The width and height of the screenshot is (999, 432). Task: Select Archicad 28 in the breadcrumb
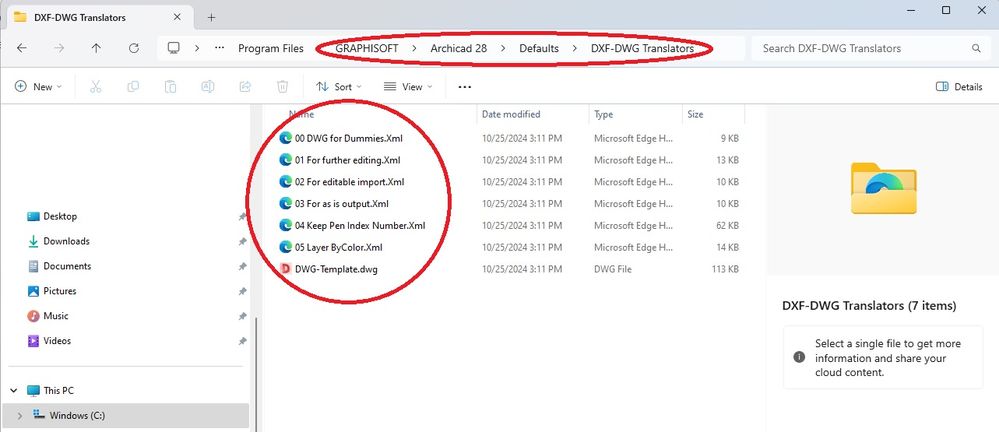pyautogui.click(x=459, y=48)
